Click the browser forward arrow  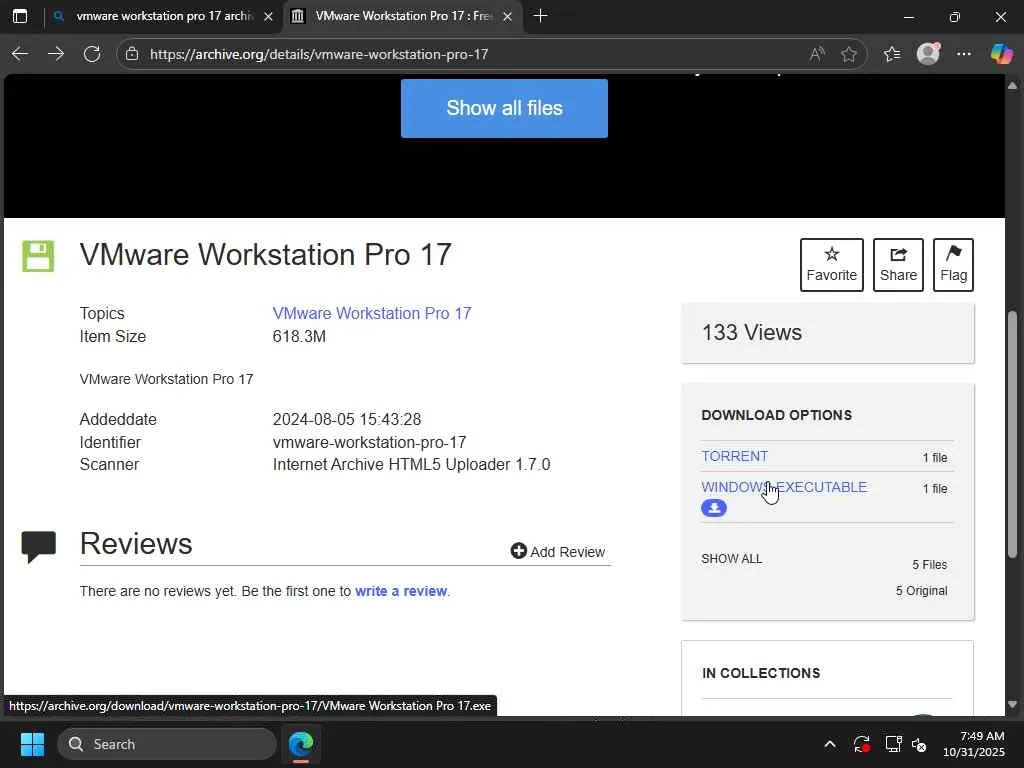click(56, 54)
